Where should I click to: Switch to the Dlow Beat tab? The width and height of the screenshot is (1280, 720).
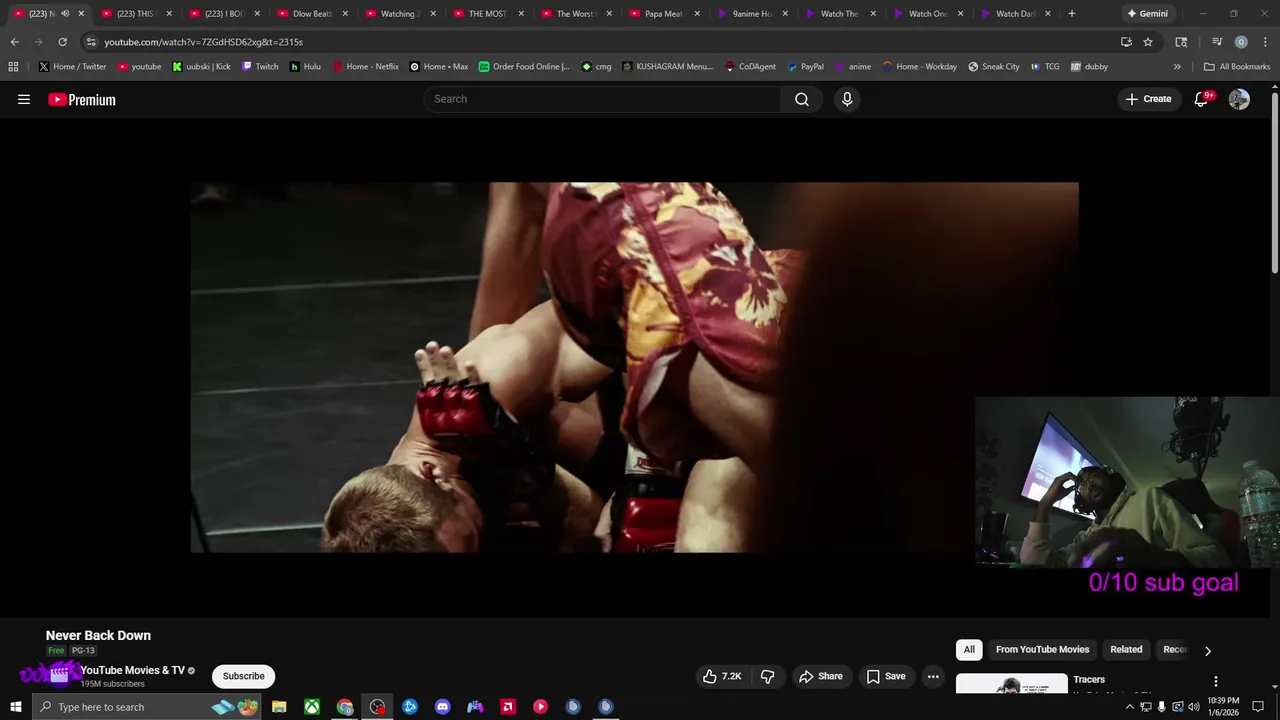click(x=311, y=14)
